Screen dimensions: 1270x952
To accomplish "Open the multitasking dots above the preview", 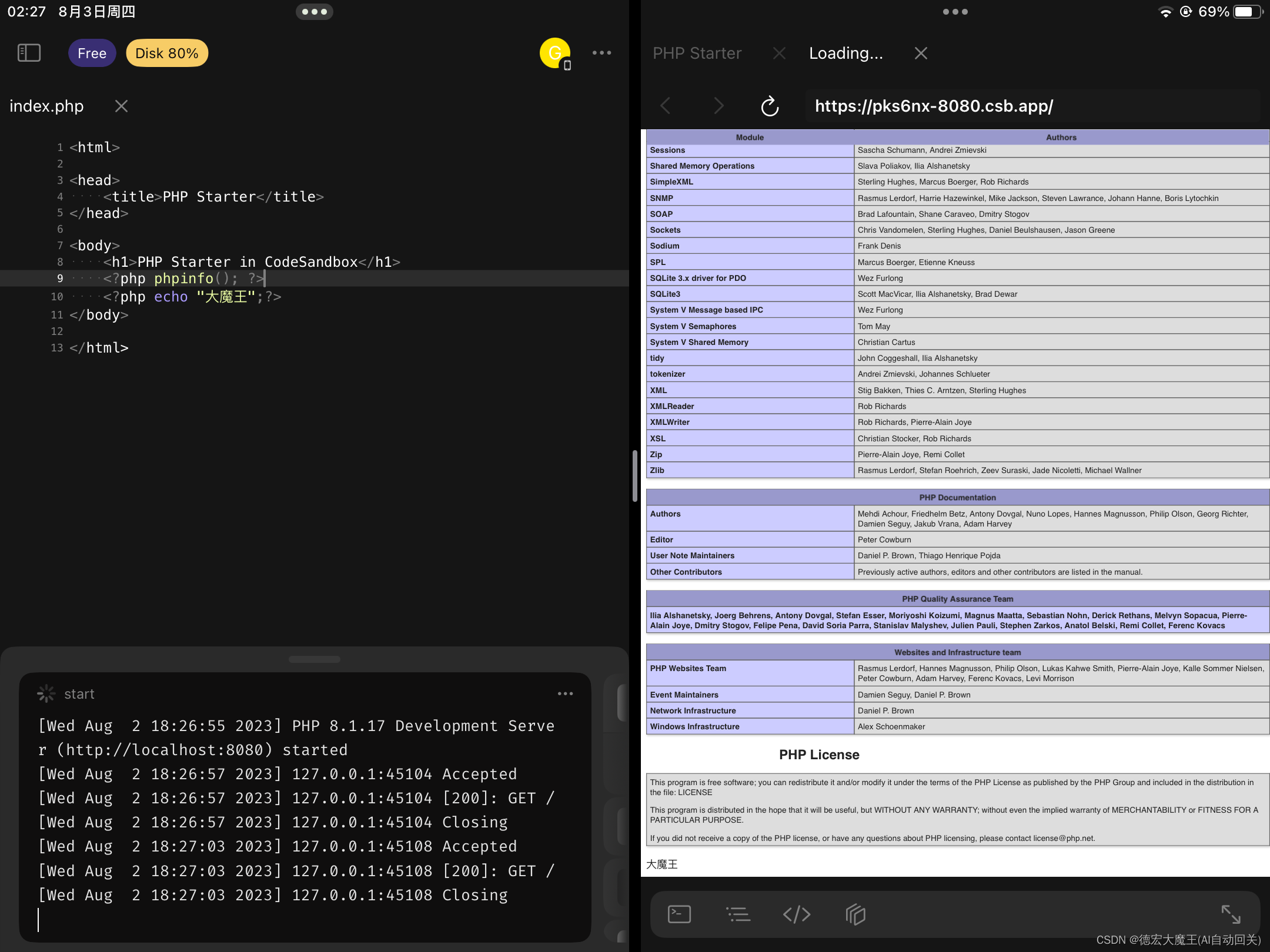I will pos(955,12).
